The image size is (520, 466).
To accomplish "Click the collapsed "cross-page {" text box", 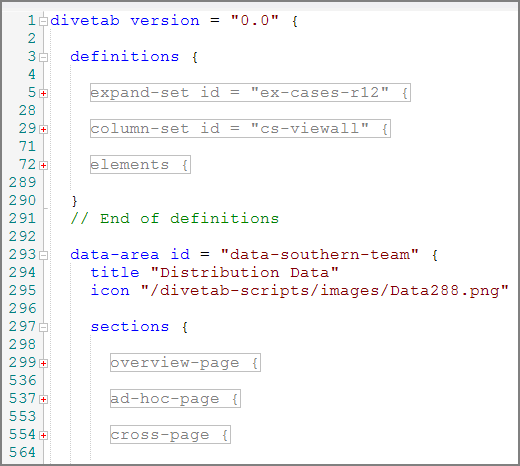I will pos(170,435).
